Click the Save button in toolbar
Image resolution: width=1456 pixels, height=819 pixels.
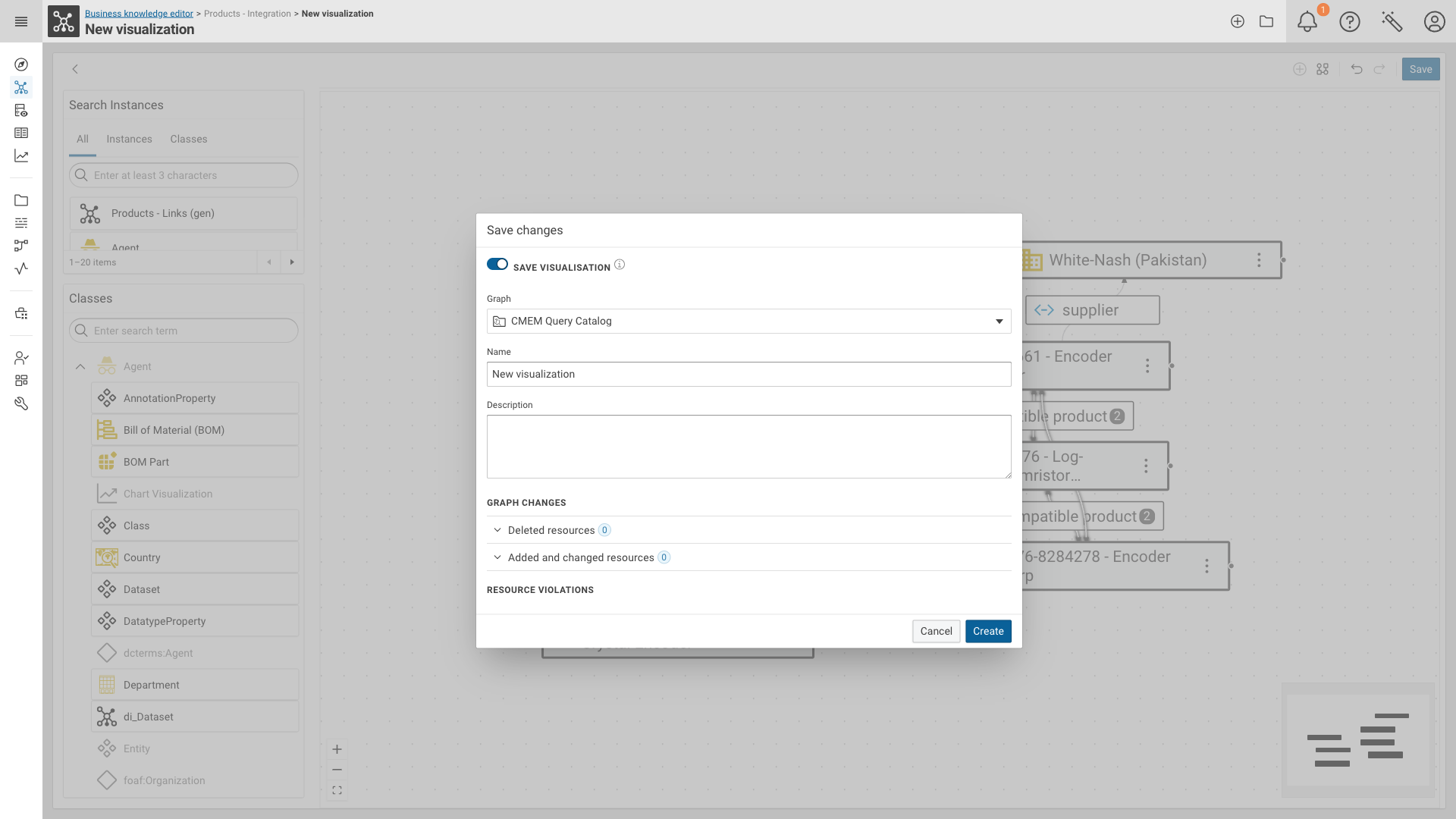pos(1420,69)
